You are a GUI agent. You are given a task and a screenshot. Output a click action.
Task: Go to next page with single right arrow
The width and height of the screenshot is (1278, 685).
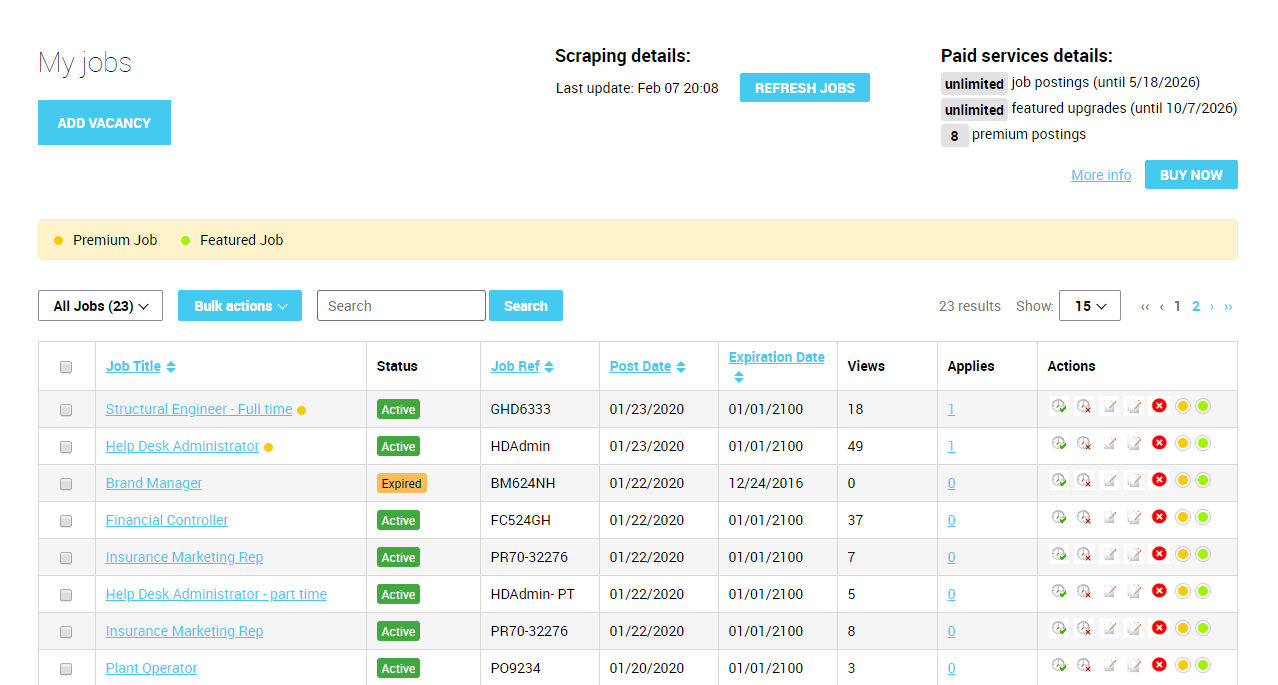(x=1212, y=306)
